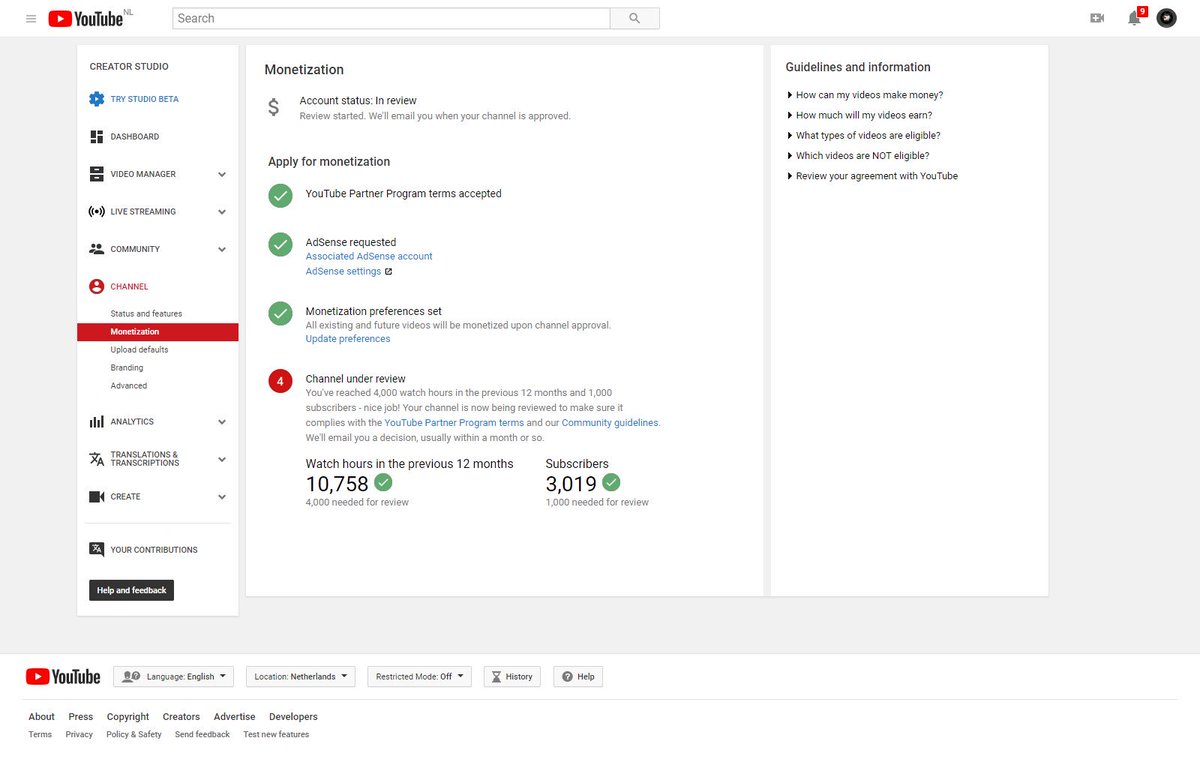Click green check beside AdSense requested
This screenshot has height=762, width=1200.
tap(280, 245)
